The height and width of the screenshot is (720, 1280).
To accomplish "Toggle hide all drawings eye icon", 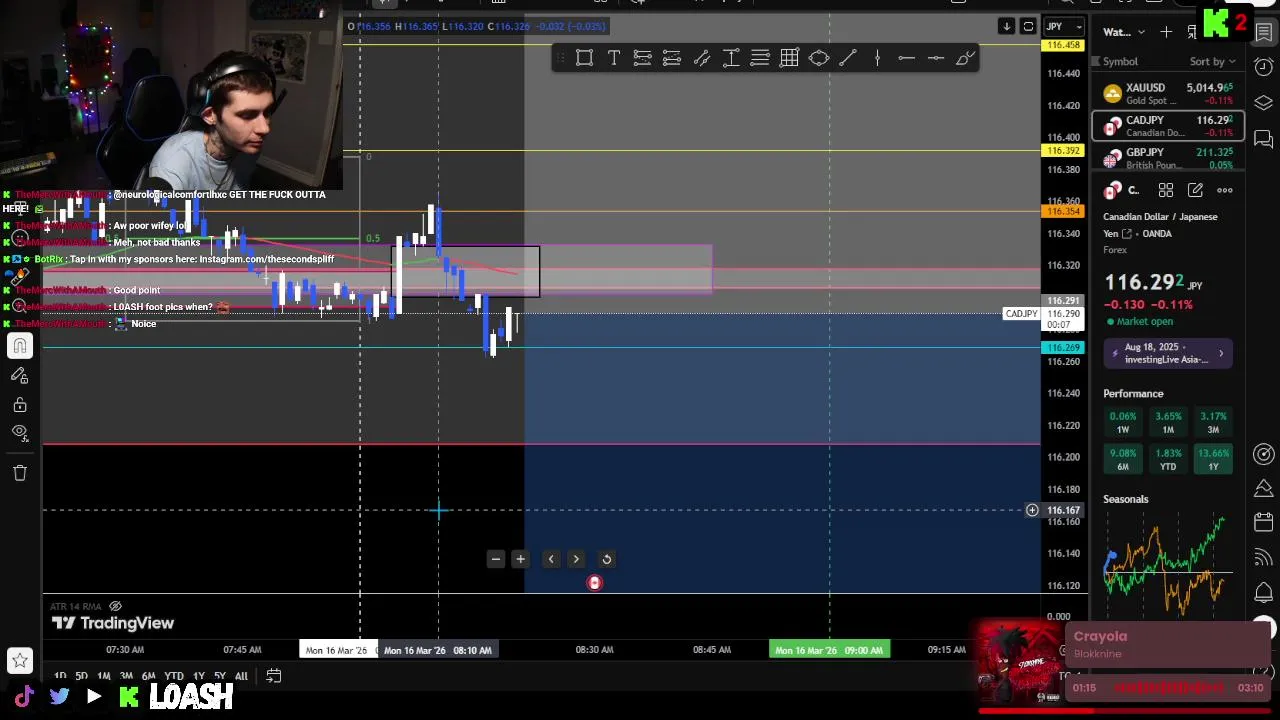I will [x=19, y=433].
